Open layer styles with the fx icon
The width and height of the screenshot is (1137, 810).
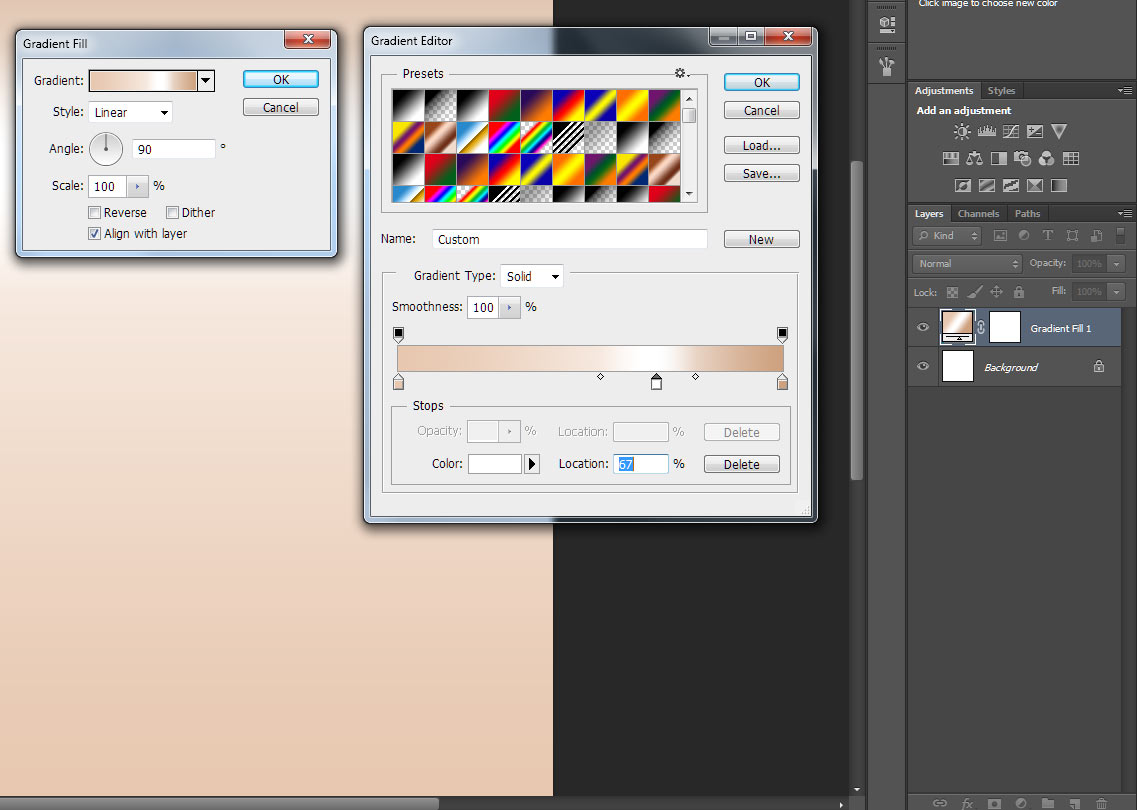click(x=966, y=802)
